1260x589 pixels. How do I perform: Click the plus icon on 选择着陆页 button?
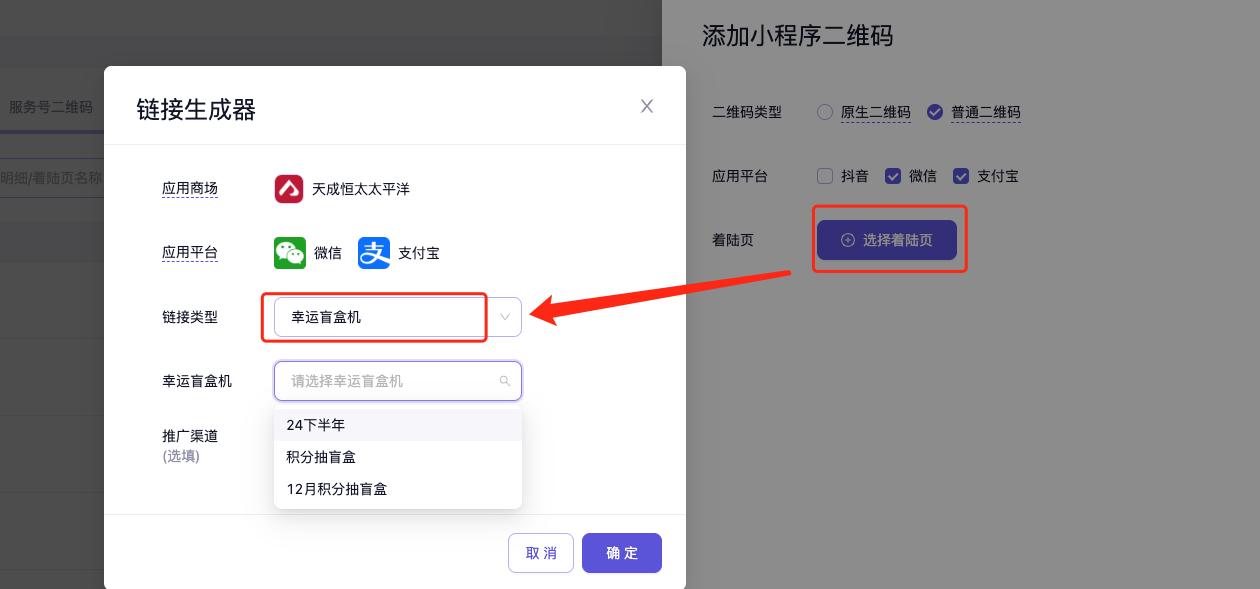[848, 240]
